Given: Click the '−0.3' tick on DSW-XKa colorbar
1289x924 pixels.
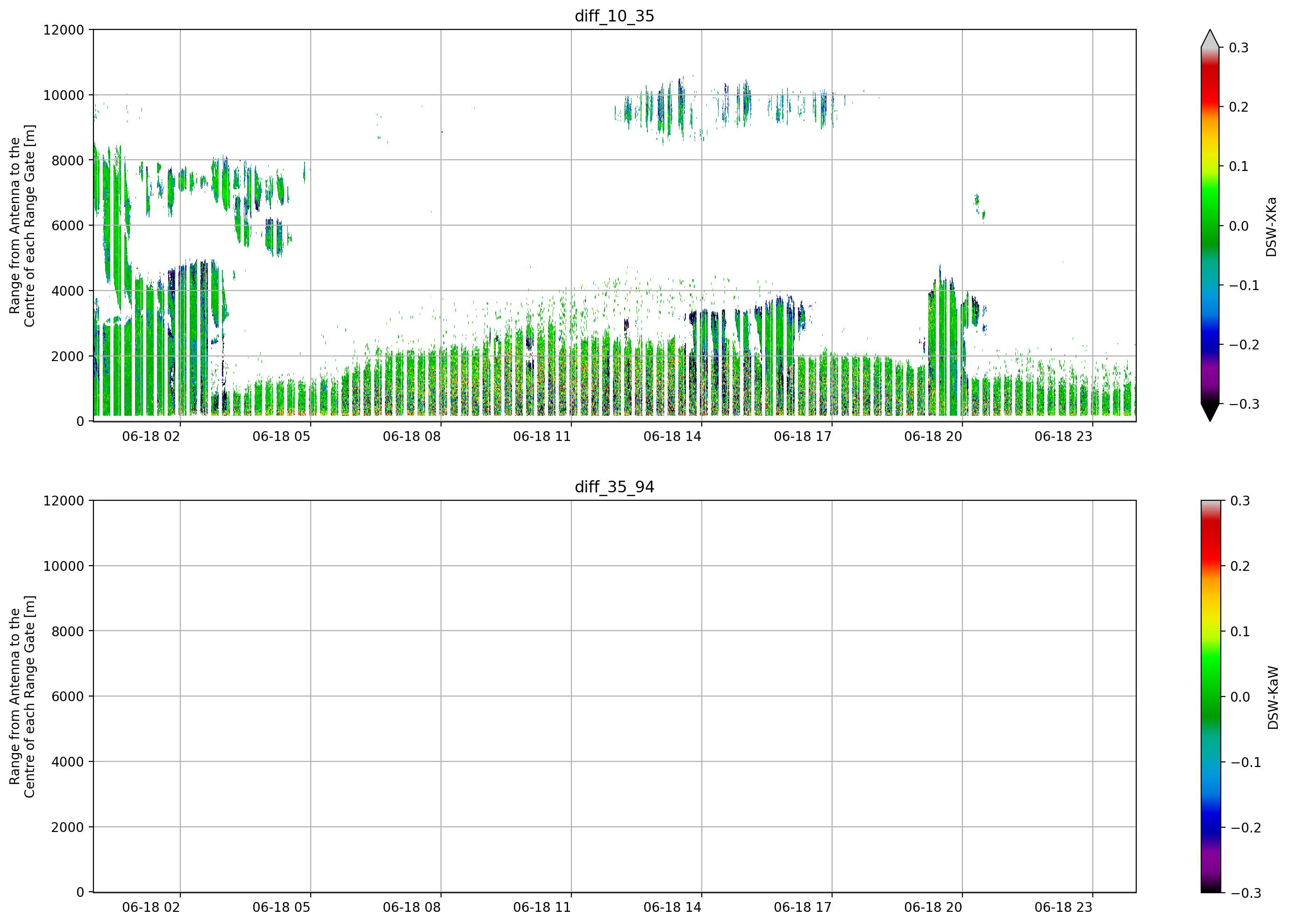Looking at the screenshot, I should pos(1244,405).
